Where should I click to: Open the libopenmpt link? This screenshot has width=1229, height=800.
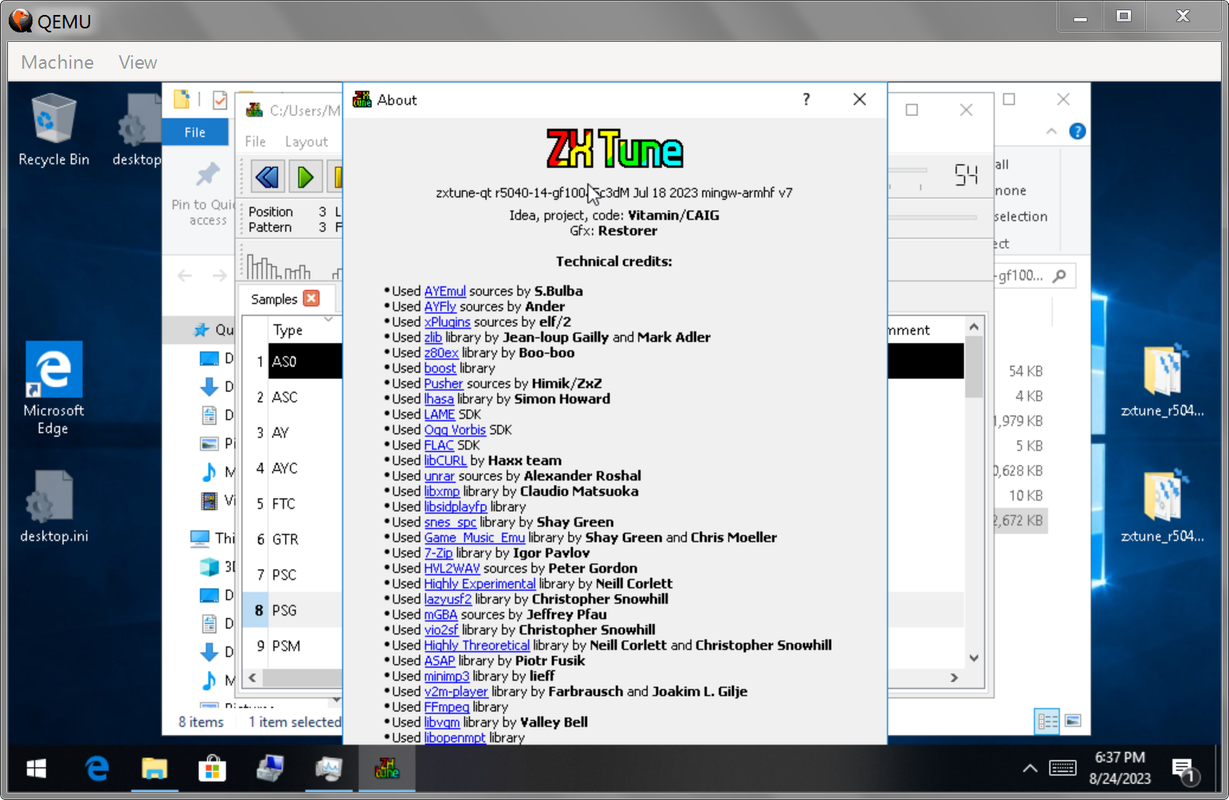(x=455, y=738)
